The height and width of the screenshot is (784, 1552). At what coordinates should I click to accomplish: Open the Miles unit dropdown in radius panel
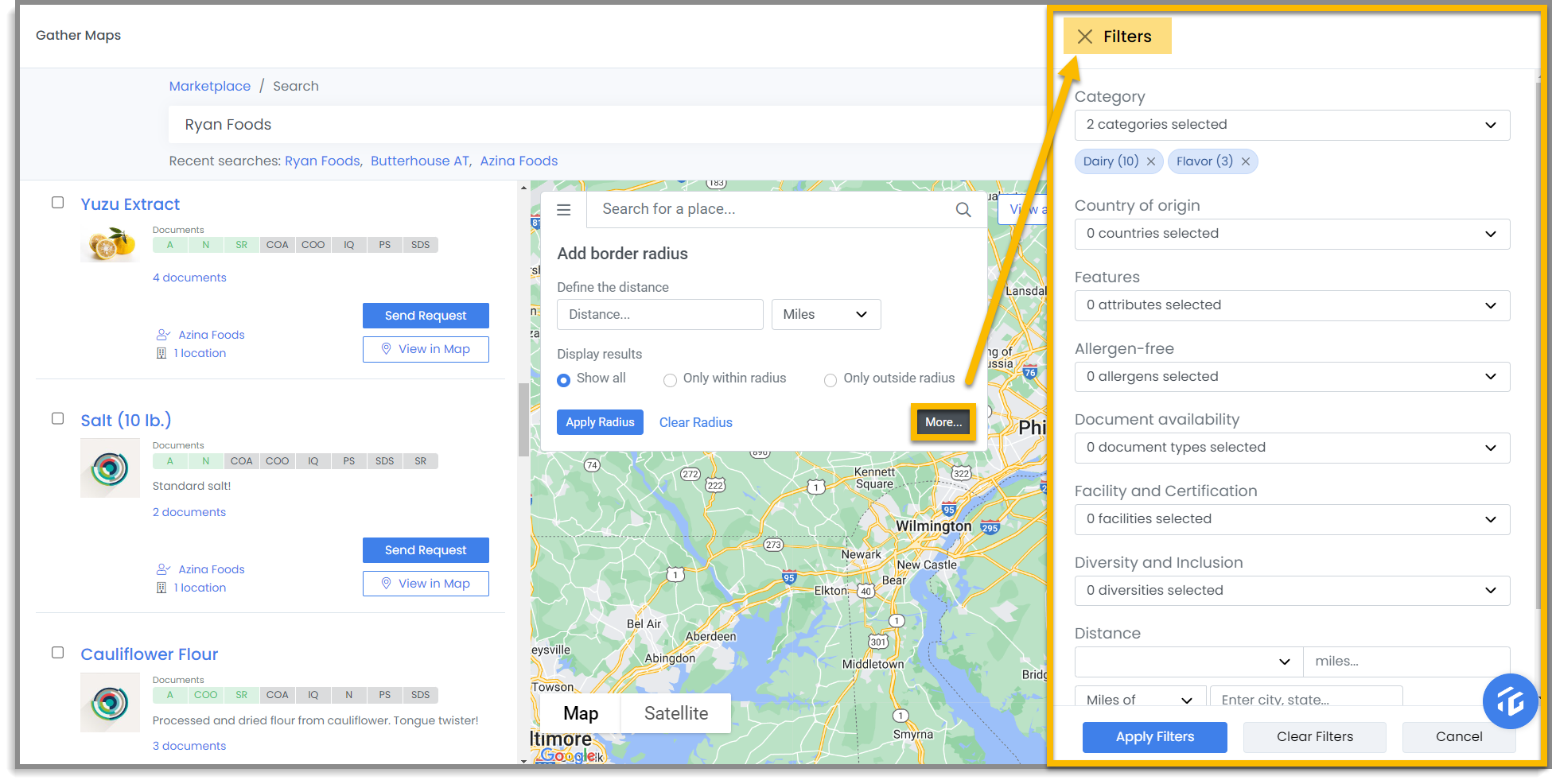tap(826, 315)
